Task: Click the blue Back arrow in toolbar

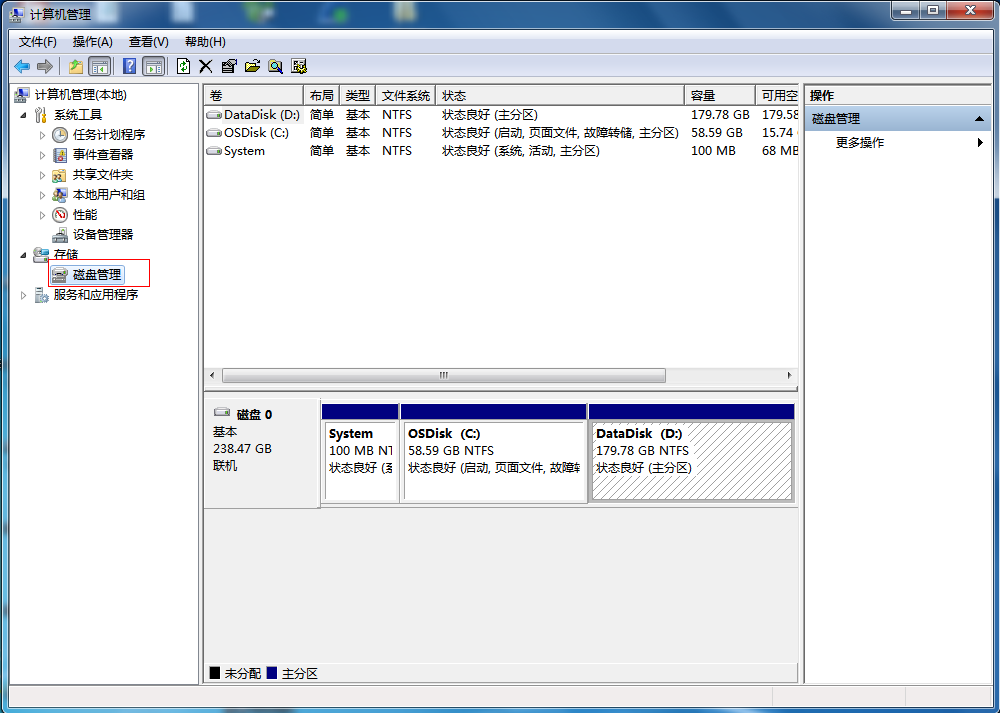Action: 22,66
